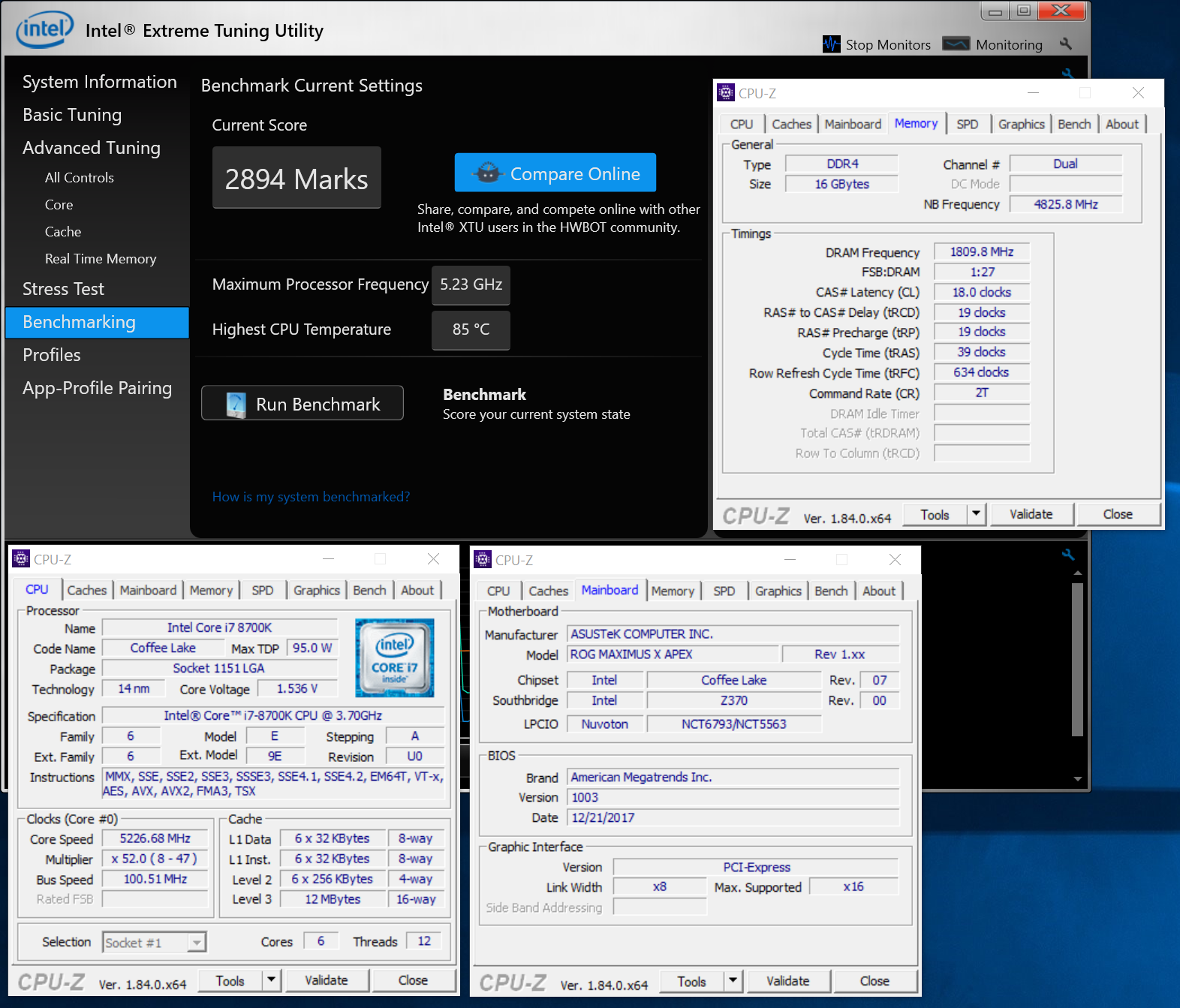Image resolution: width=1180 pixels, height=1008 pixels.
Task: Click ROG MAXIMUS X APEX model field
Action: tap(672, 654)
